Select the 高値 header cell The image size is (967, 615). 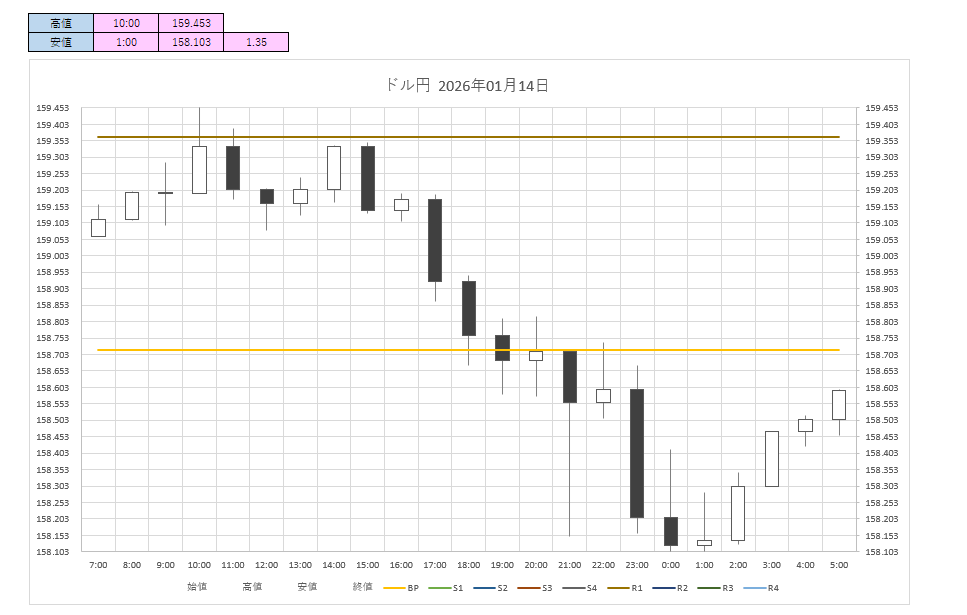pos(60,23)
